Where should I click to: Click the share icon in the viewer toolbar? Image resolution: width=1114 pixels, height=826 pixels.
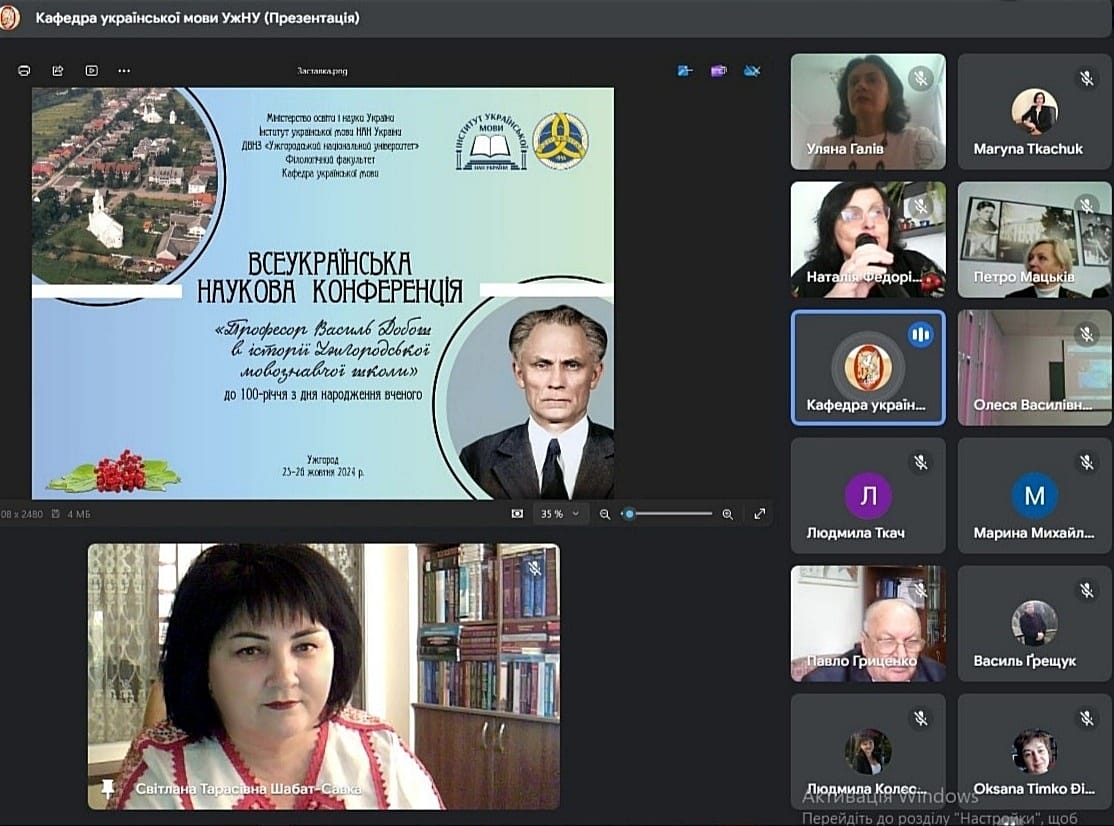click(58, 70)
